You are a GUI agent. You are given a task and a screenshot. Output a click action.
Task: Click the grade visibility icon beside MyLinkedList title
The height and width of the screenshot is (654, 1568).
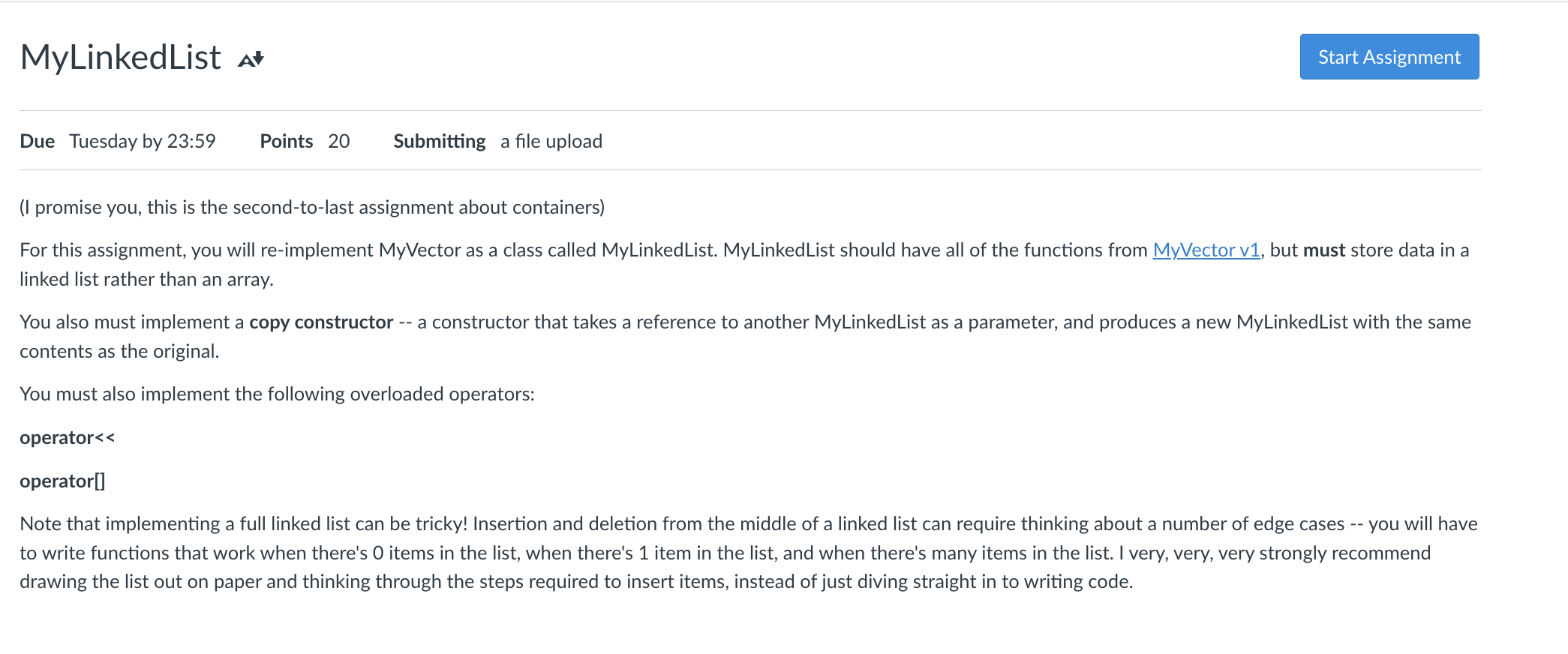(x=252, y=58)
